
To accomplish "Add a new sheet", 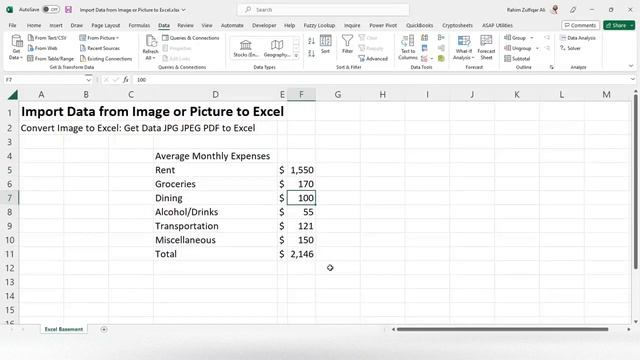I will point(104,329).
